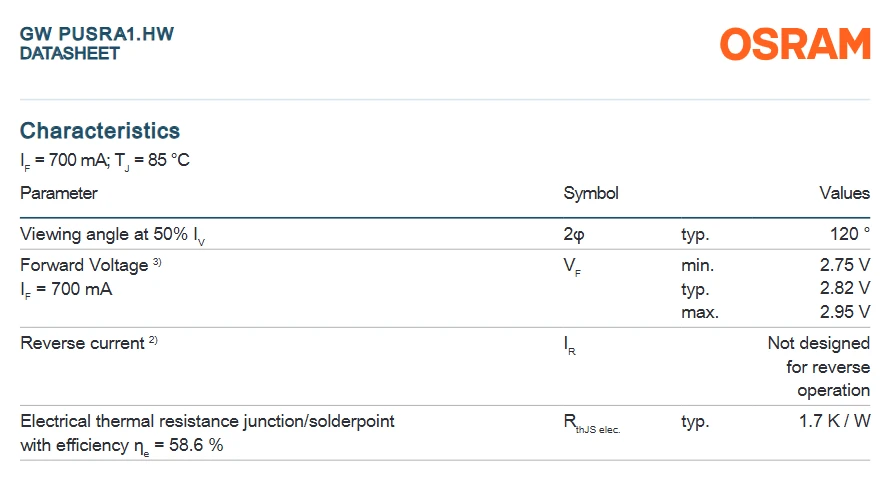Screen dimensions: 891x481
Task: Click the Characteristics section heading
Action: 100,131
